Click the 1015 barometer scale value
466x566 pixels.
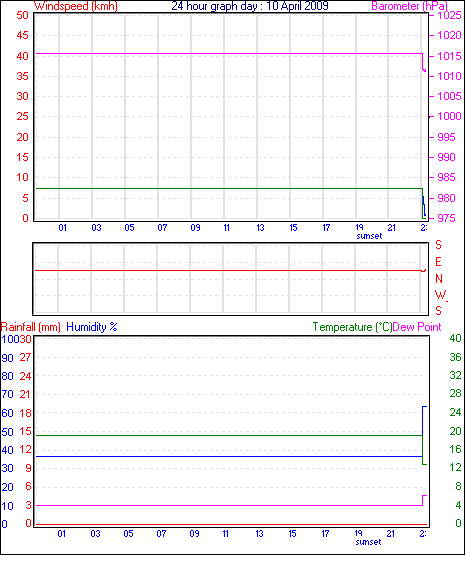click(x=449, y=56)
